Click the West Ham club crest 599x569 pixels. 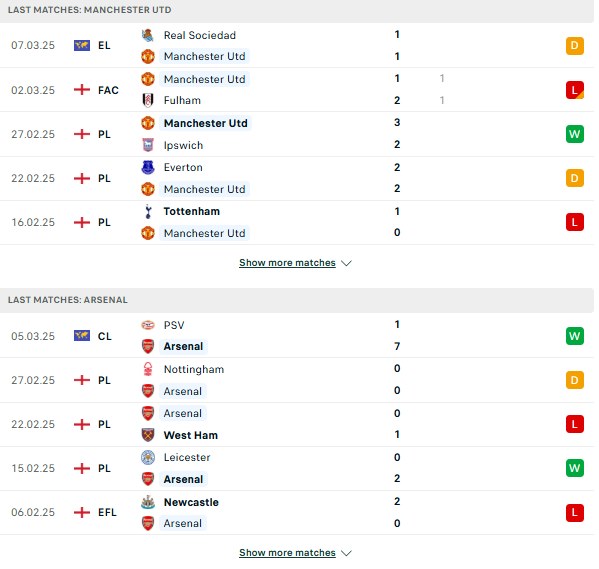[148, 435]
